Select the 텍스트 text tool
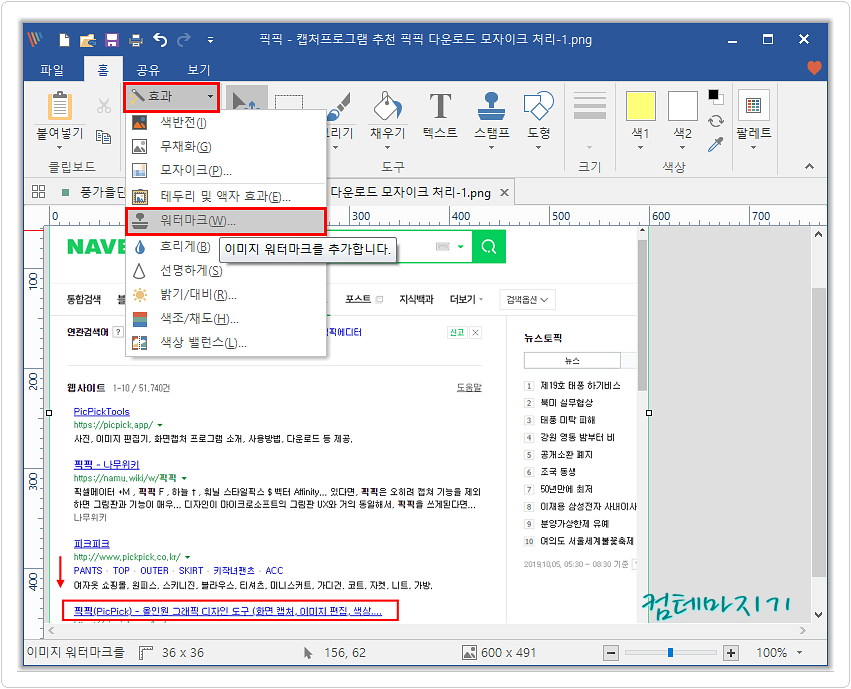The width and height of the screenshot is (851, 689). (x=440, y=113)
